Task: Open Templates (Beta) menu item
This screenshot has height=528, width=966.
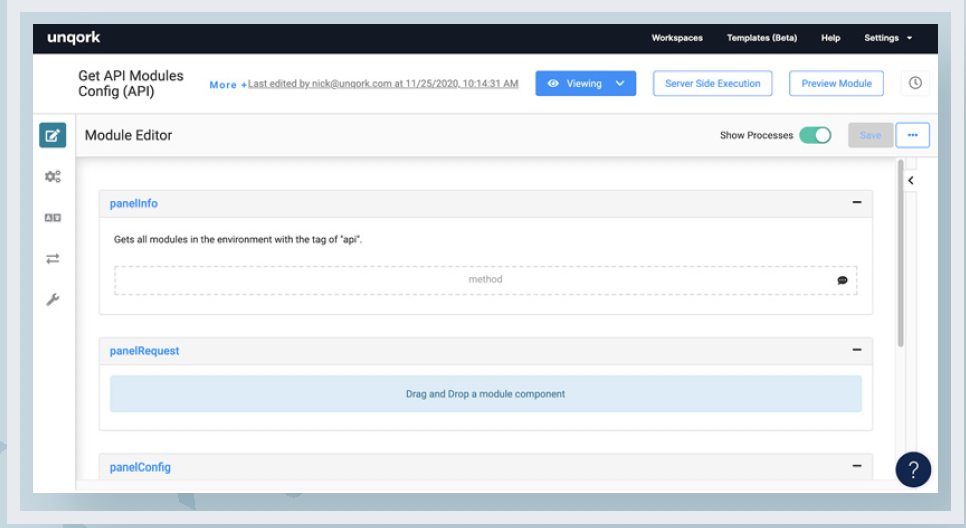Action: (x=761, y=38)
